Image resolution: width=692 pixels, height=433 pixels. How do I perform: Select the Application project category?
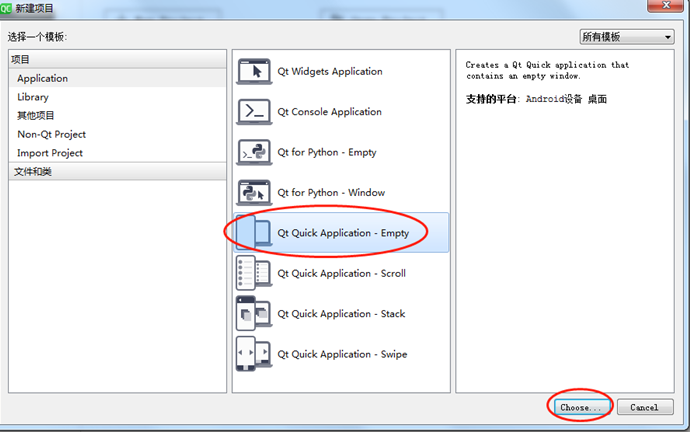point(117,78)
